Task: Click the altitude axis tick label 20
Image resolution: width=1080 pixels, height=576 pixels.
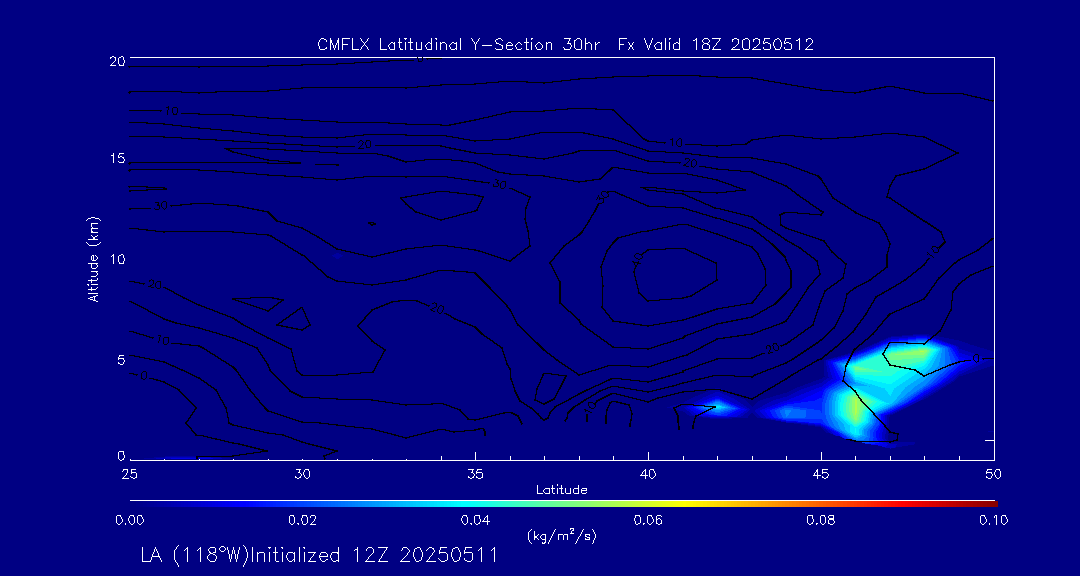Action: tap(116, 60)
